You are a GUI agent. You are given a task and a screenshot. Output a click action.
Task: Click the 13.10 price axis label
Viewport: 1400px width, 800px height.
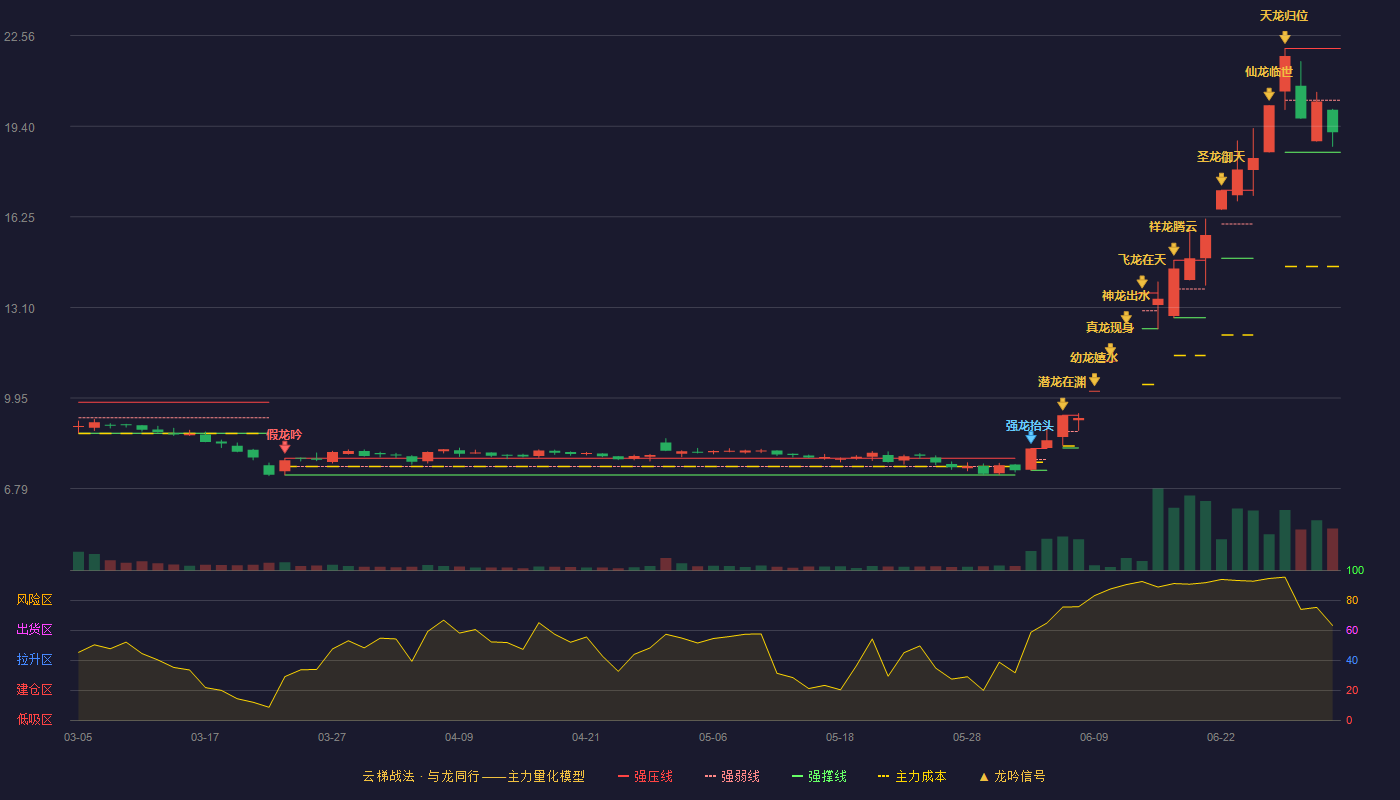point(20,308)
